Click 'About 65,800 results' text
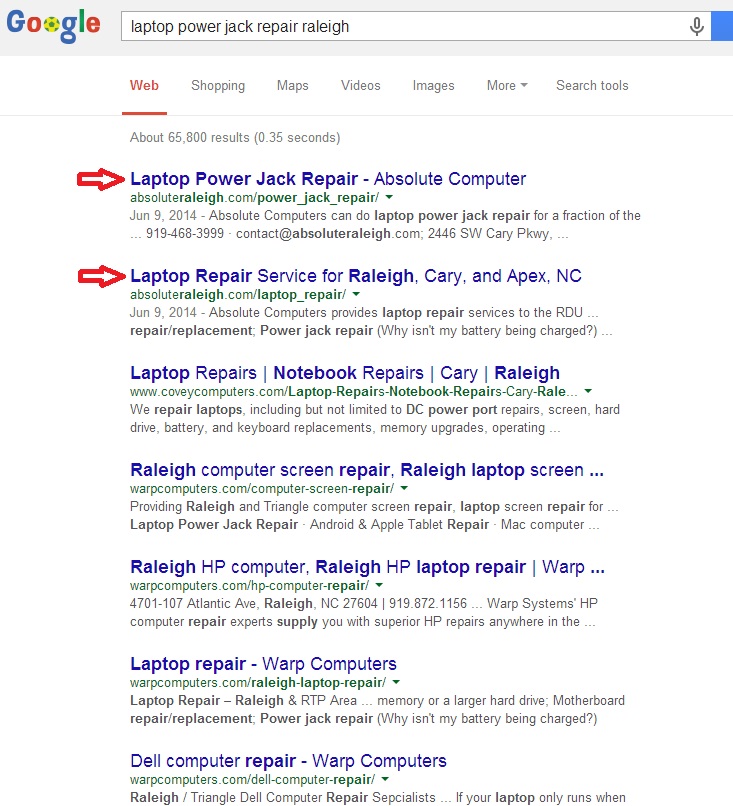Screen dimensions: 733x806 (235, 138)
